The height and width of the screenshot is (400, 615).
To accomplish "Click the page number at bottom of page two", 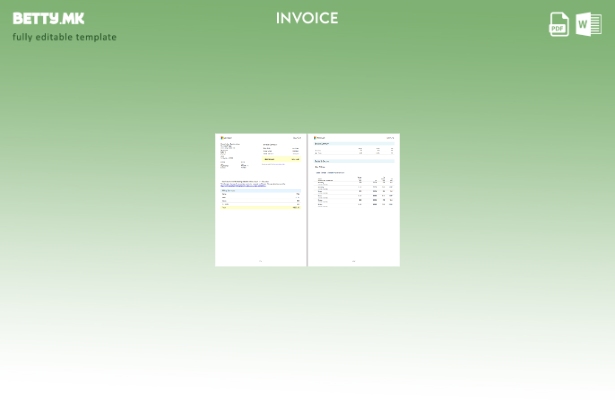I will pos(354,261).
